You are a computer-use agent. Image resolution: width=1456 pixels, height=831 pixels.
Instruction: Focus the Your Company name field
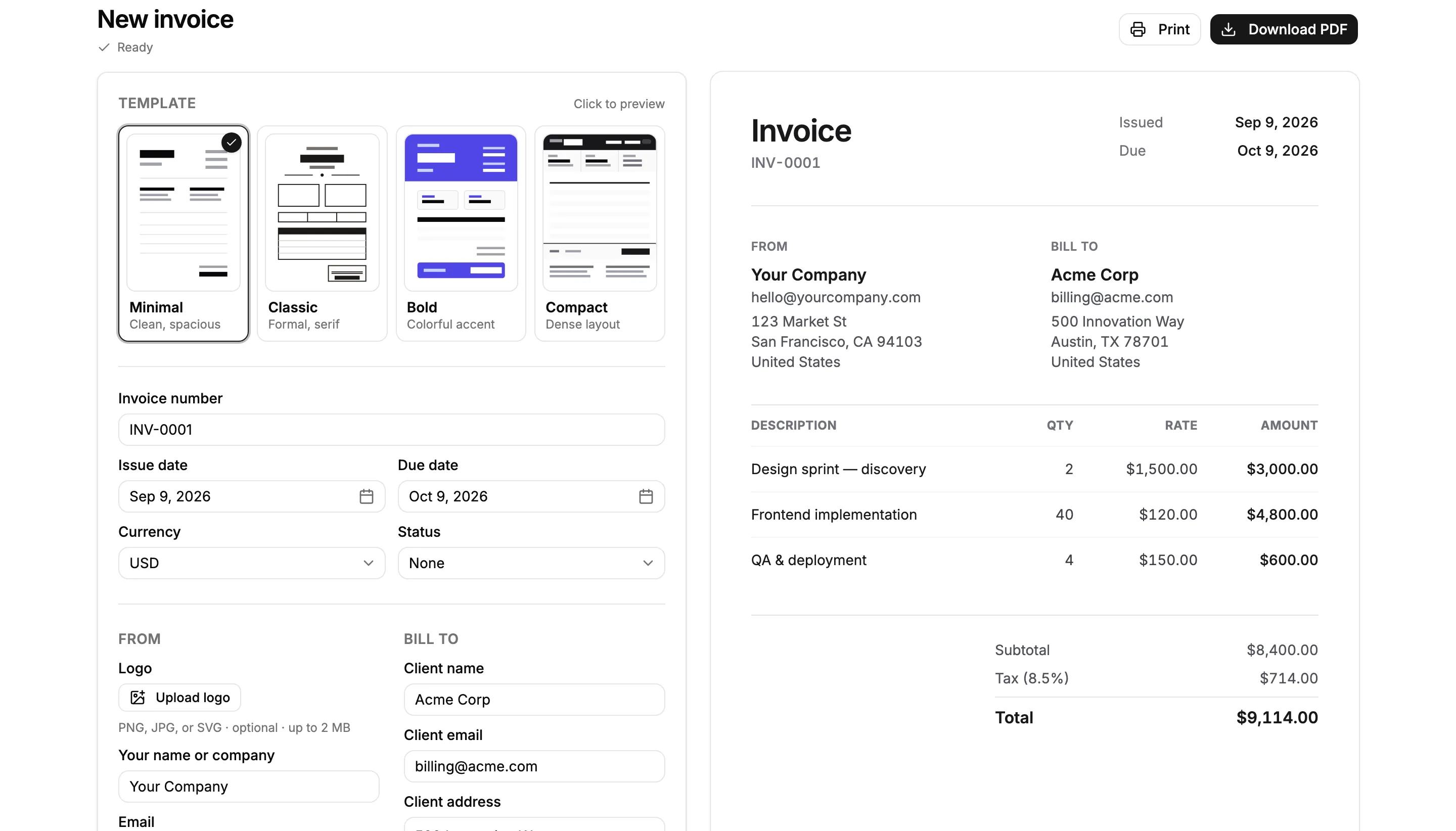249,787
